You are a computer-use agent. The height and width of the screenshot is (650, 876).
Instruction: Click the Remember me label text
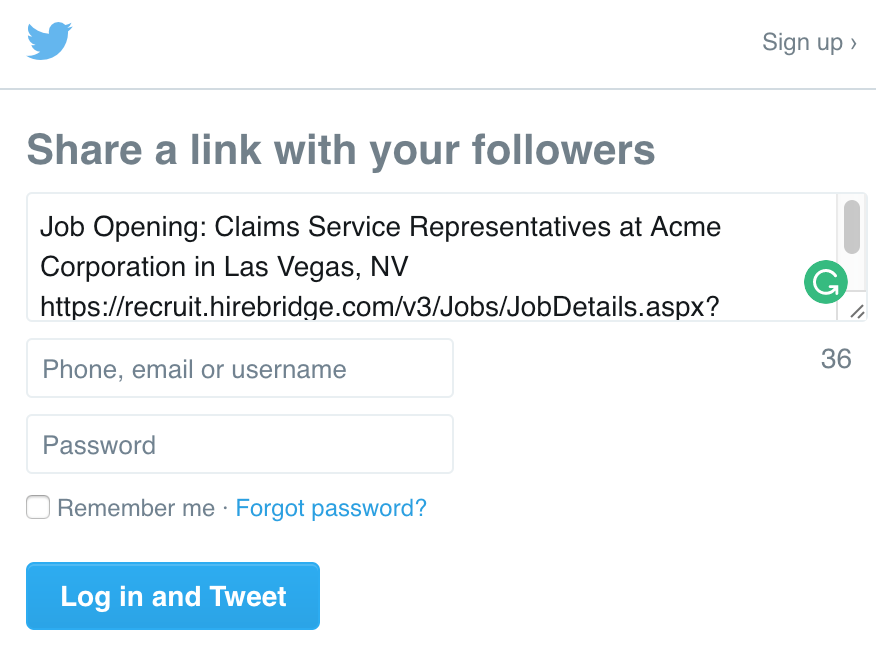[x=136, y=508]
